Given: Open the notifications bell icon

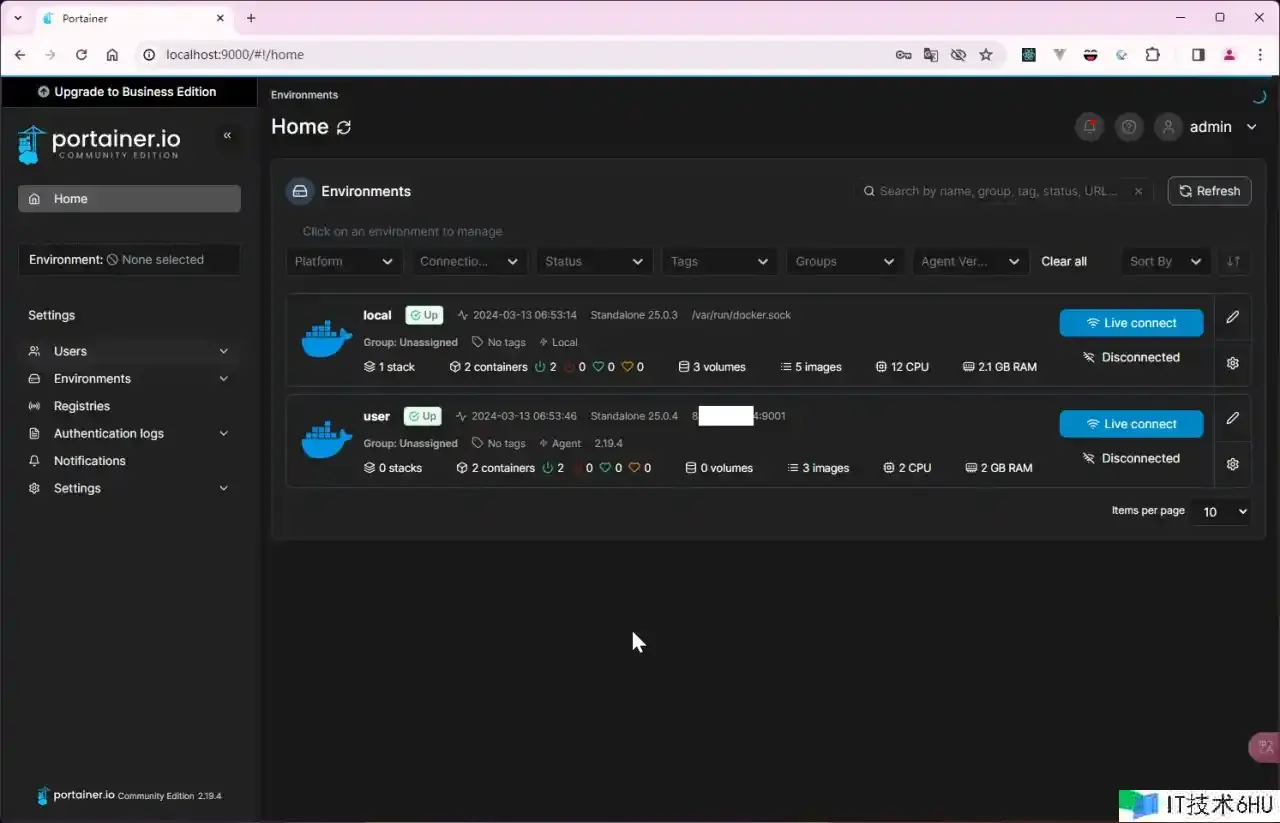Looking at the screenshot, I should click(x=1089, y=127).
